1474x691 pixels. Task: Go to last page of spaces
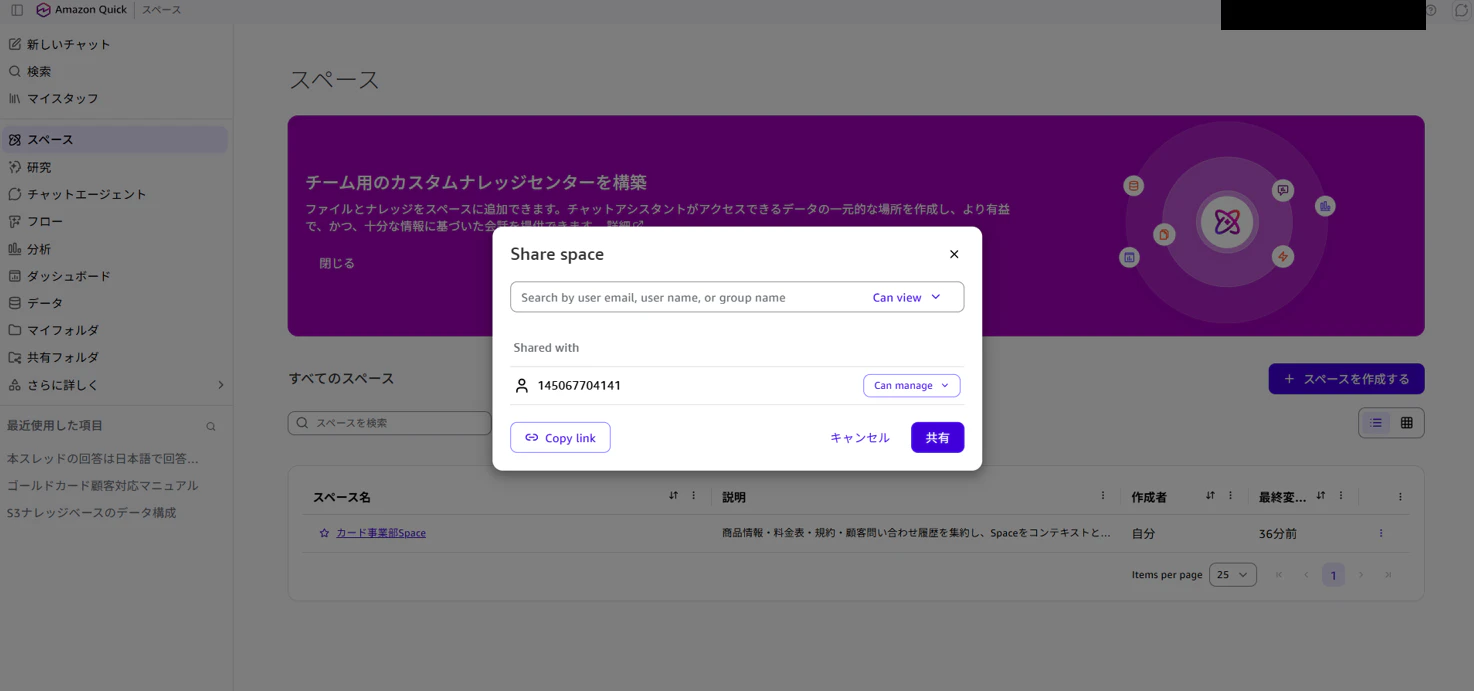click(x=1388, y=575)
